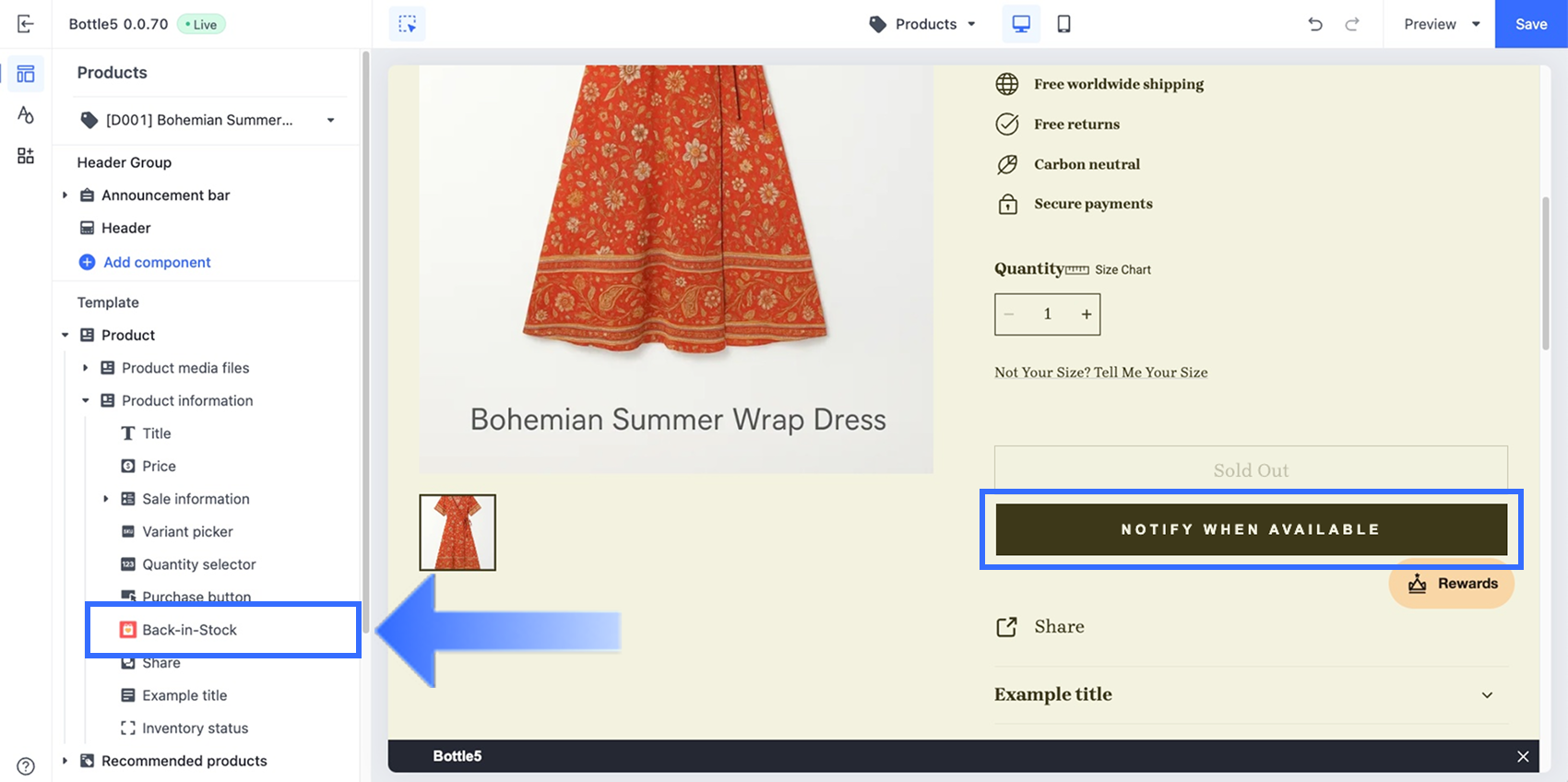Click Add component link
Image resolution: width=1568 pixels, height=782 pixels.
[157, 263]
